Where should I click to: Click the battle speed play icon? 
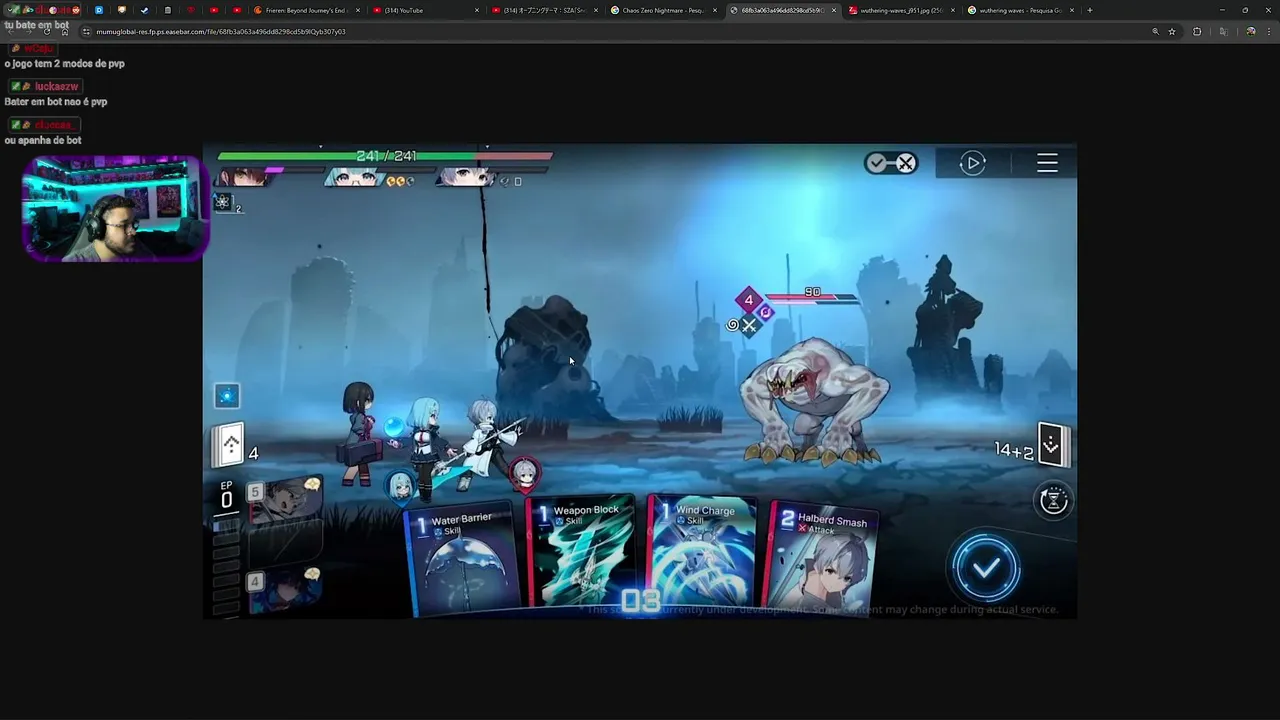click(x=973, y=163)
